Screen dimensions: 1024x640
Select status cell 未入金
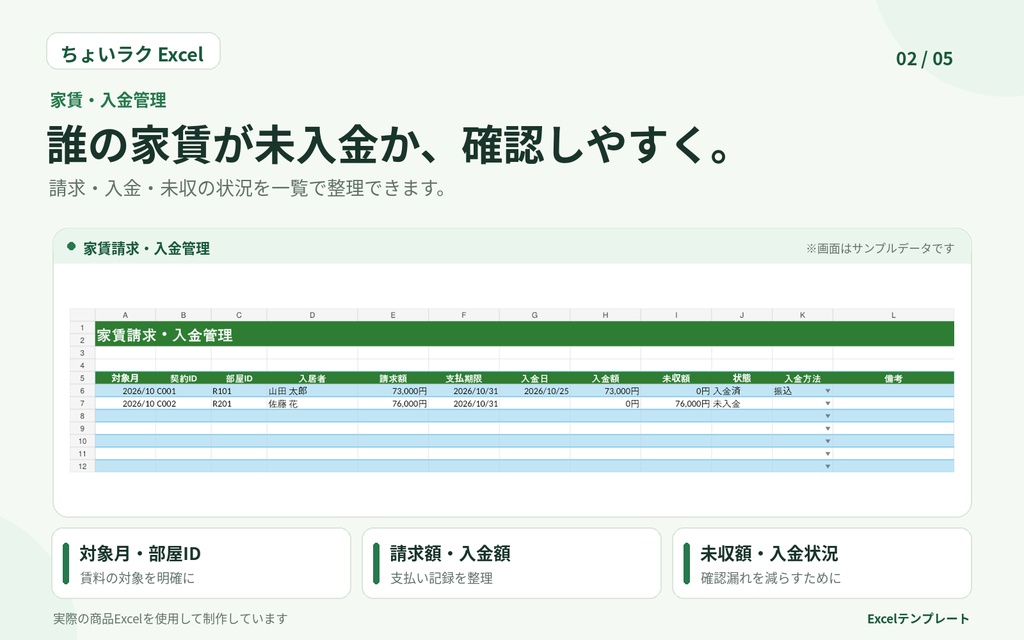click(x=742, y=404)
